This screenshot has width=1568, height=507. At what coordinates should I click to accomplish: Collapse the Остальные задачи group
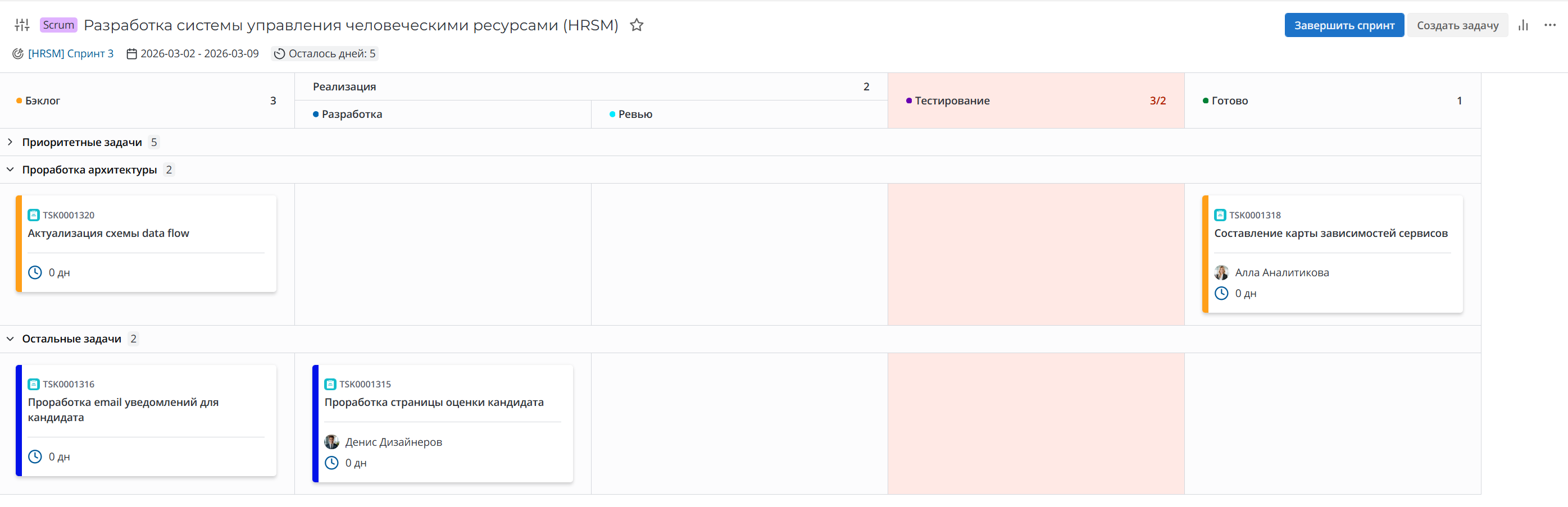pos(10,339)
